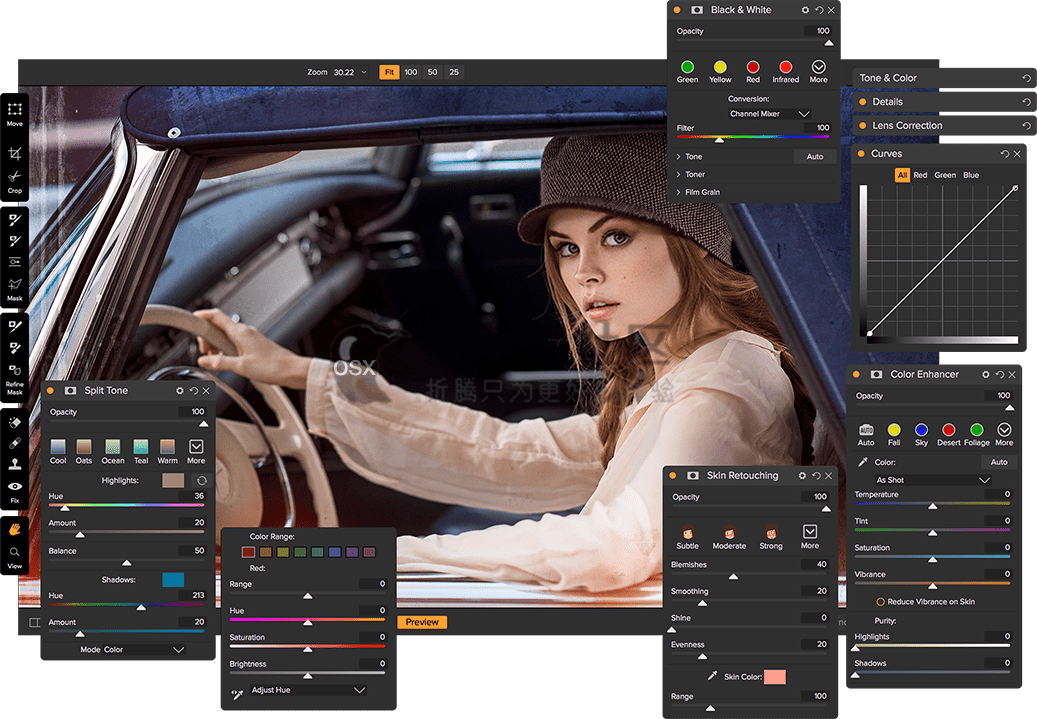Select the Green curves channel tab
This screenshot has height=719, width=1037.
coord(945,175)
